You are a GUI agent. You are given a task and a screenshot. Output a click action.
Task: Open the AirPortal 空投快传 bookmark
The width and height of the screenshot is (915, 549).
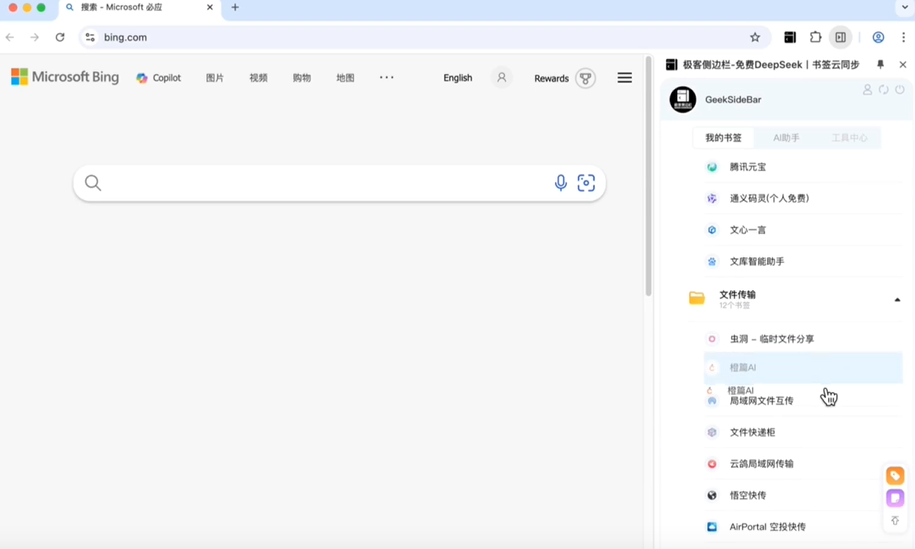803,527
